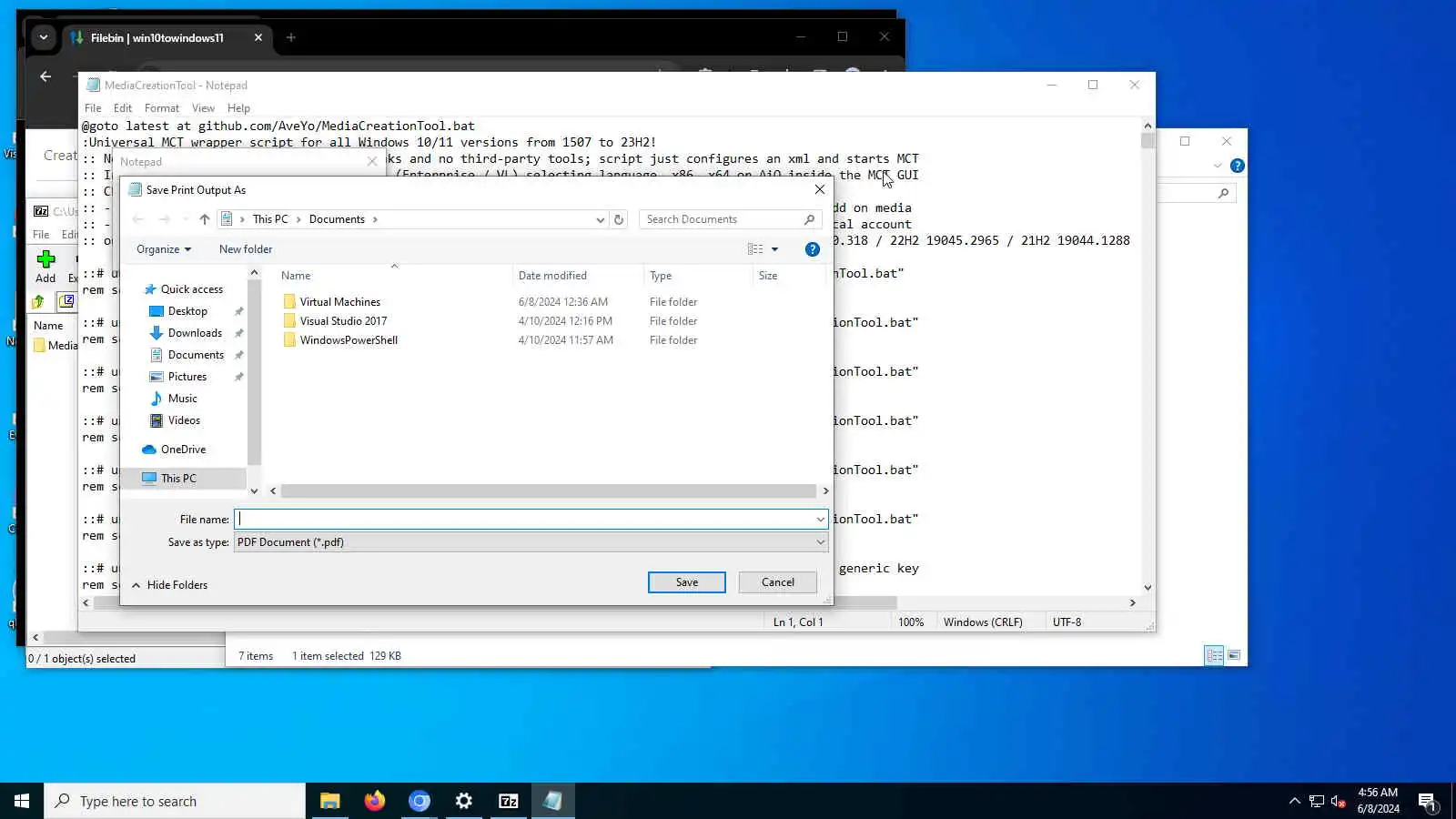Click the Search Documents box
1456x819 pixels.
point(730,219)
